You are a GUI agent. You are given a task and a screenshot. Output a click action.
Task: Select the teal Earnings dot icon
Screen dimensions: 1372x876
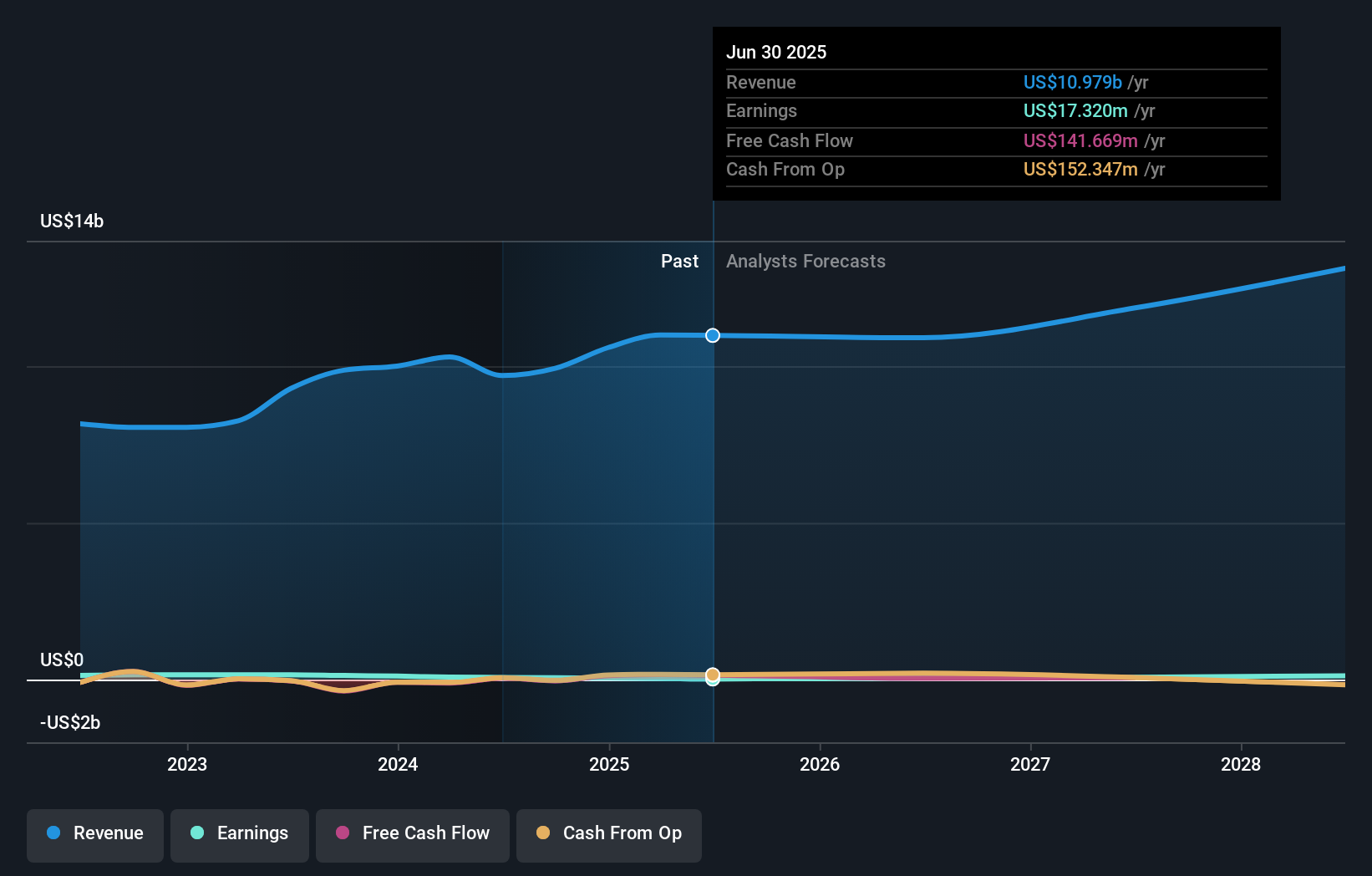pos(198,833)
